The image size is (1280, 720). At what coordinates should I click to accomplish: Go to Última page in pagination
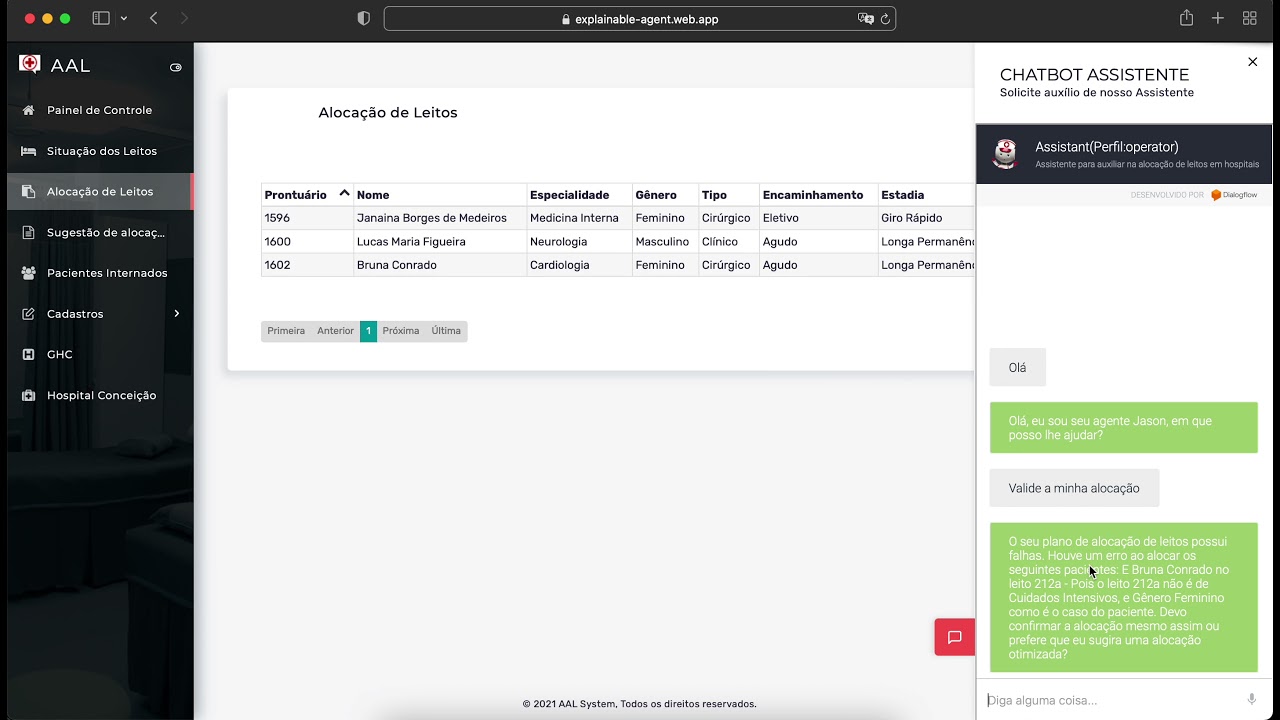point(446,331)
